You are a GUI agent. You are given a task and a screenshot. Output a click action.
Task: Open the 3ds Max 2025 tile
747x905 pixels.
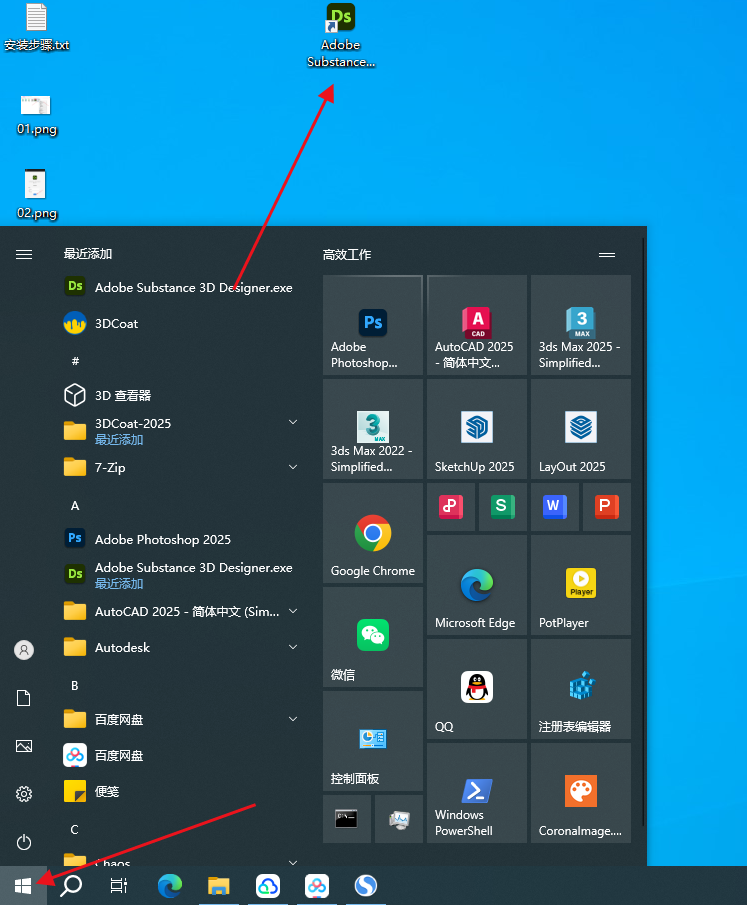click(x=581, y=325)
